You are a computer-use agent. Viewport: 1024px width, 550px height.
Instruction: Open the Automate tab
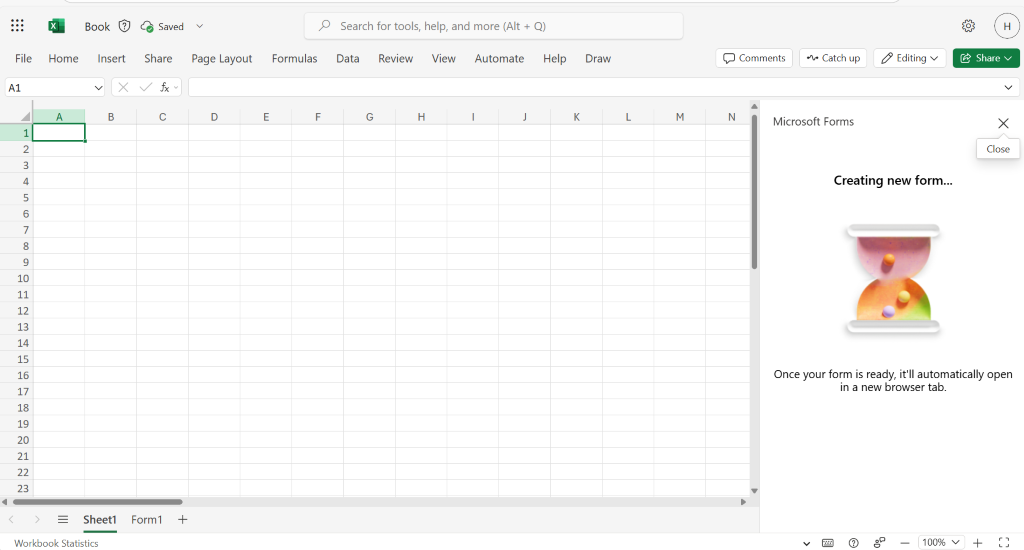[x=499, y=58]
